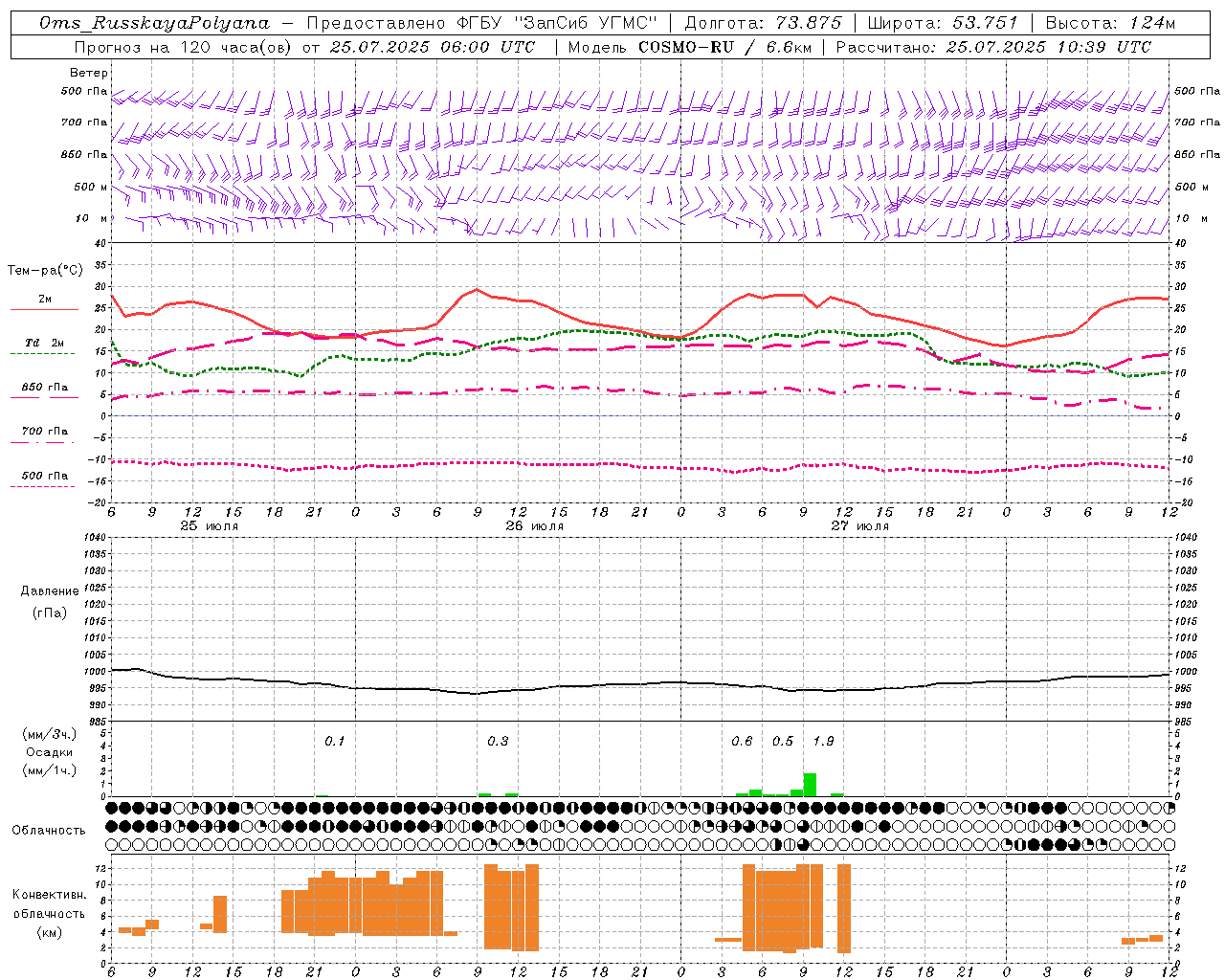This screenshot has width=1225, height=980.
Task: Click the pink dotted line sample under 500 гПа legend
Action: pyautogui.click(x=42, y=487)
